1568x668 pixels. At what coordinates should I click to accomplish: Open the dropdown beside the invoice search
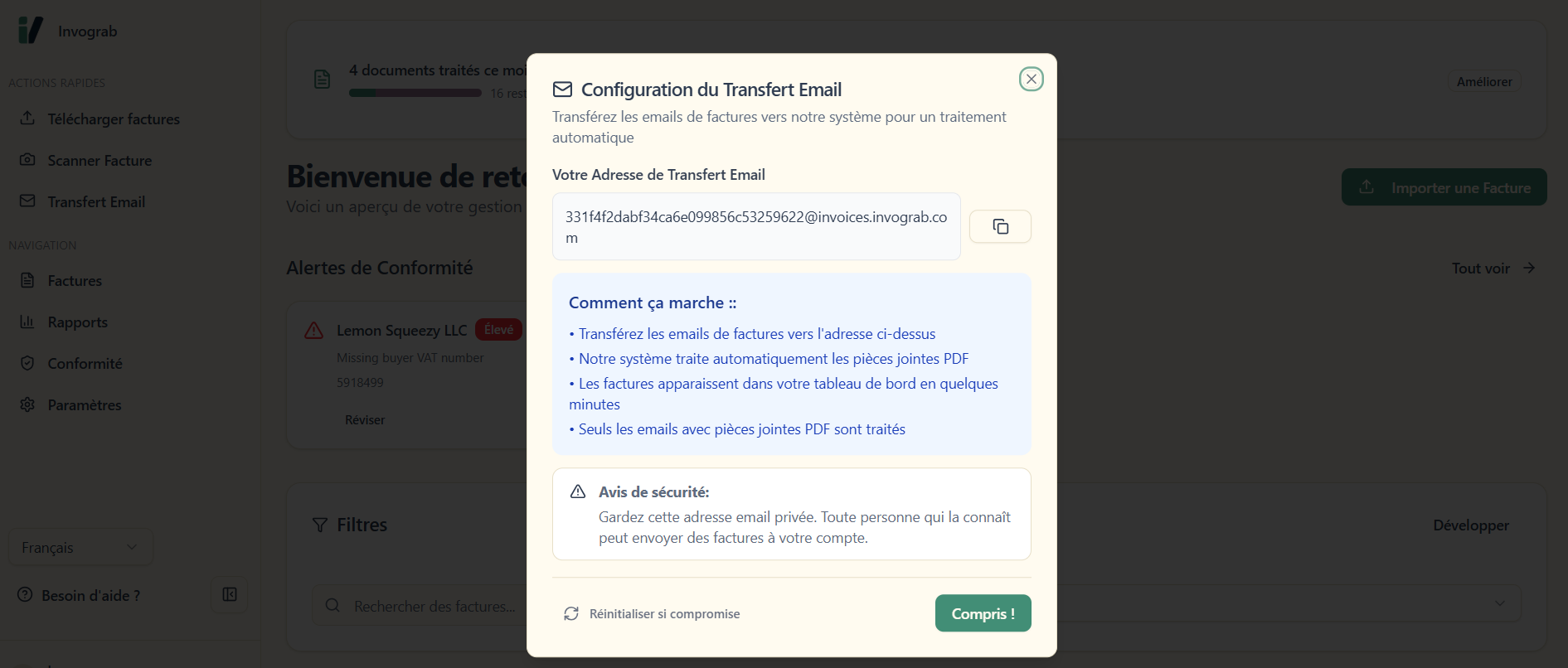[1499, 603]
